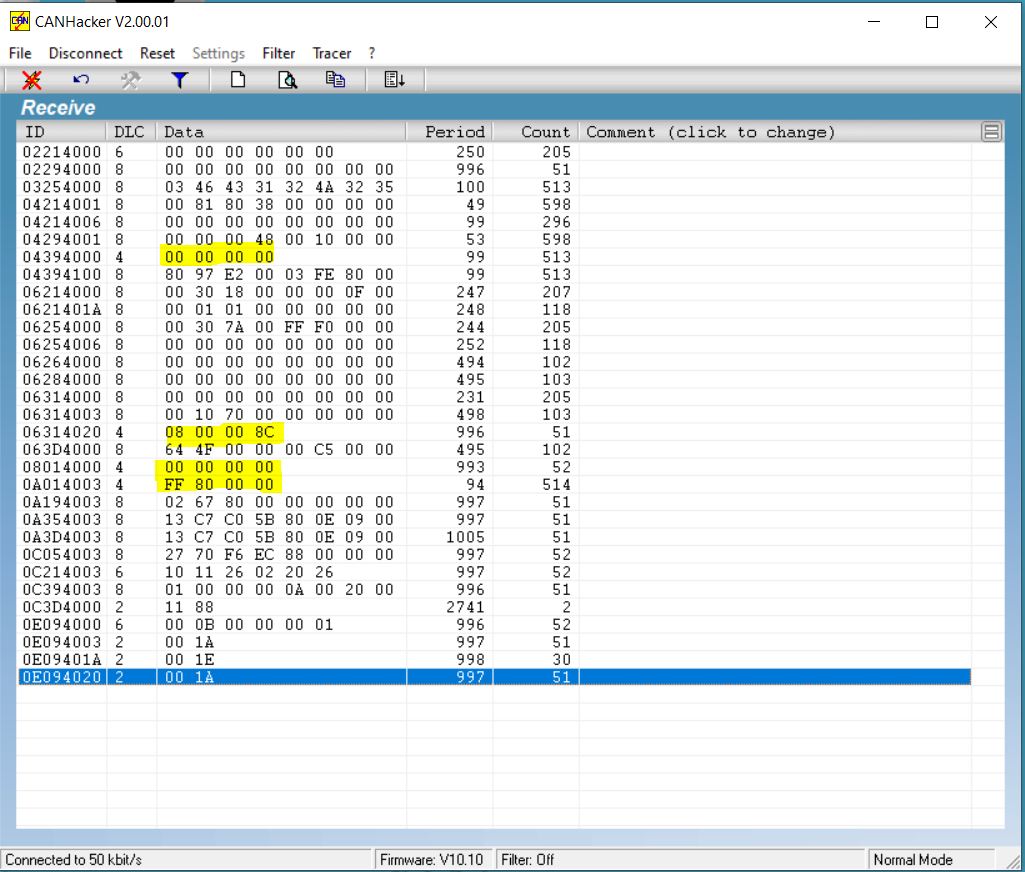1025x872 pixels.
Task: Select the row with ID 06284000
Action: [x=494, y=380]
